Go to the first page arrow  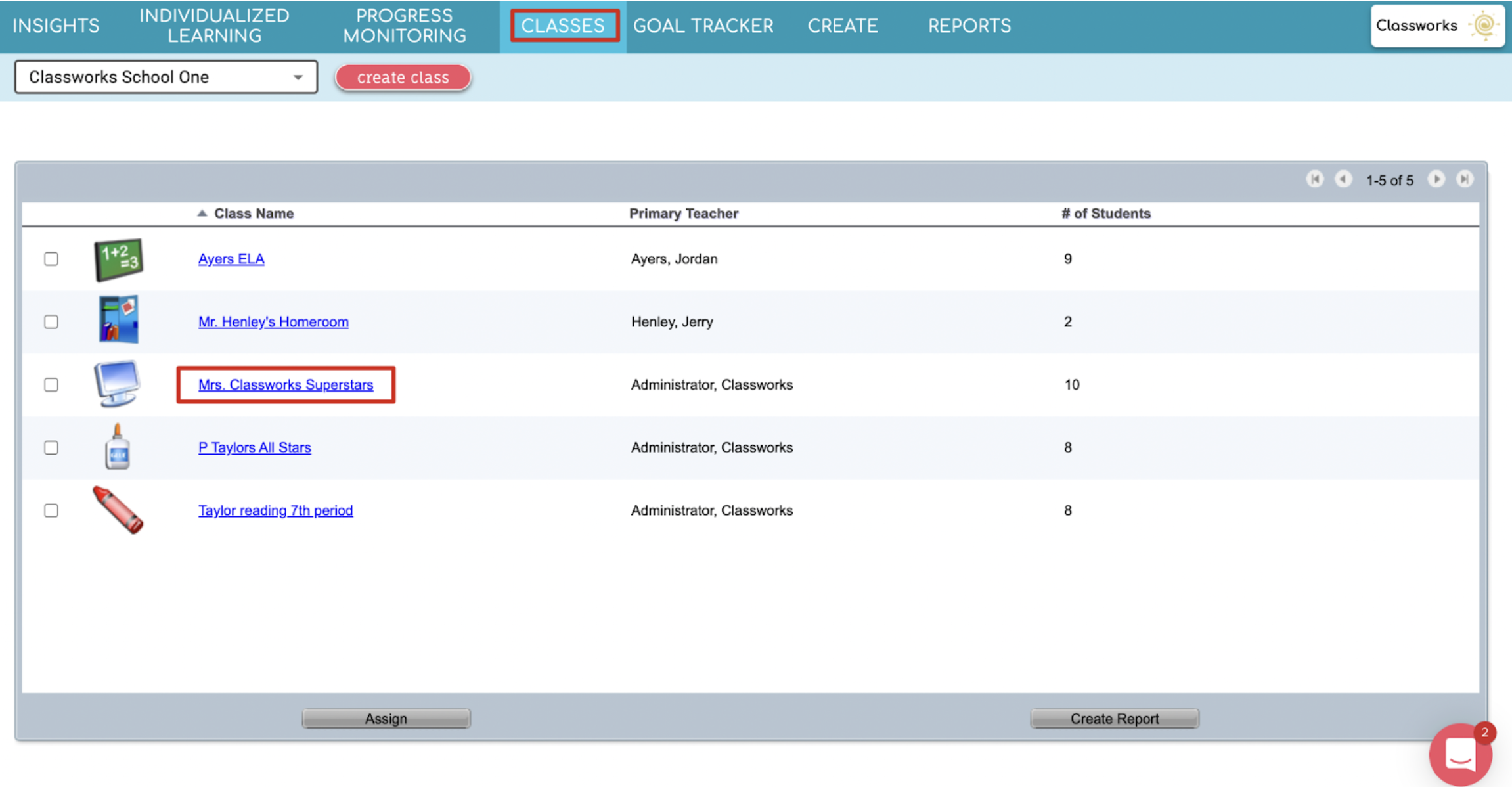pyautogui.click(x=1314, y=179)
